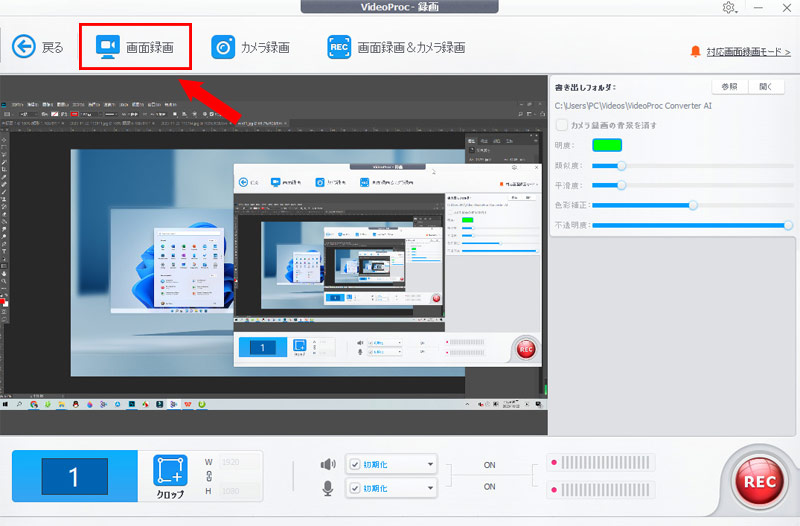This screenshot has width=800, height=526.
Task: Click the microphone audio level meter
Action: coord(601,490)
